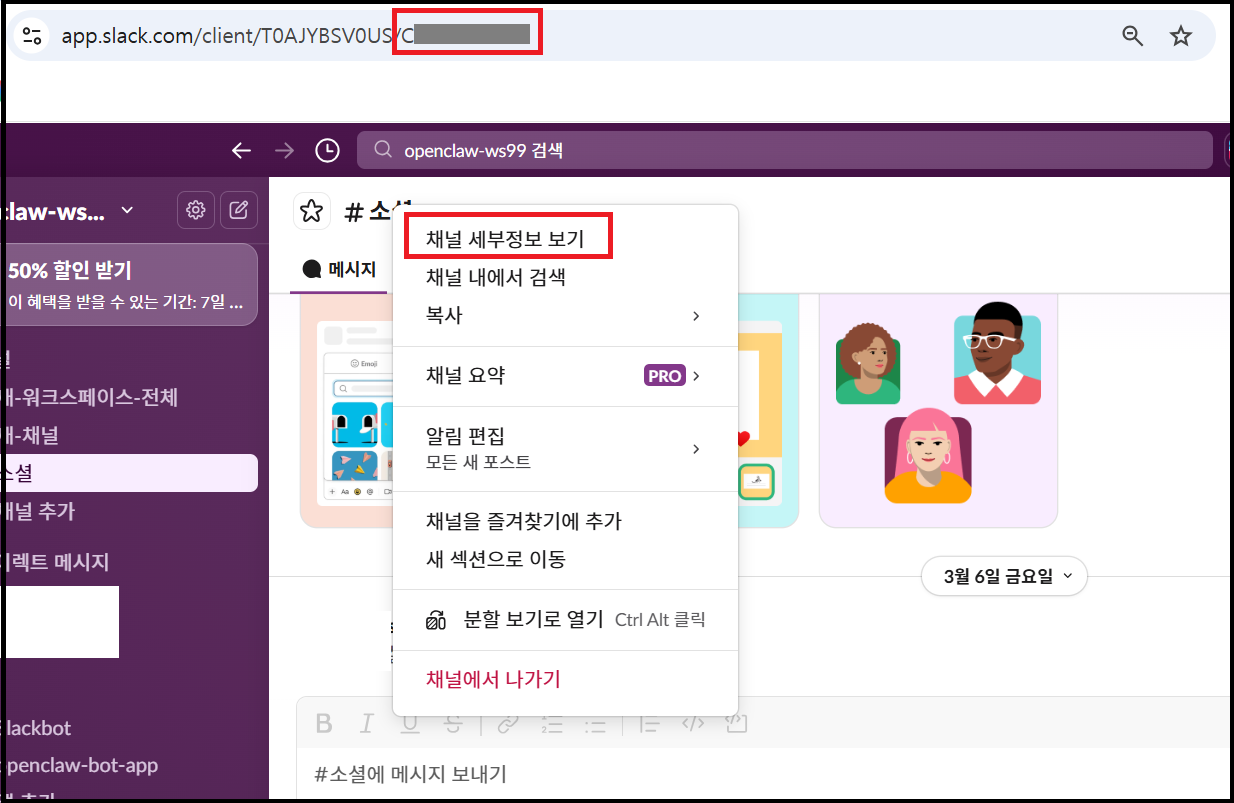Screen dimensions: 1234x803
Task: Select 채널에서 나가기 menu item
Action: click(565, 680)
